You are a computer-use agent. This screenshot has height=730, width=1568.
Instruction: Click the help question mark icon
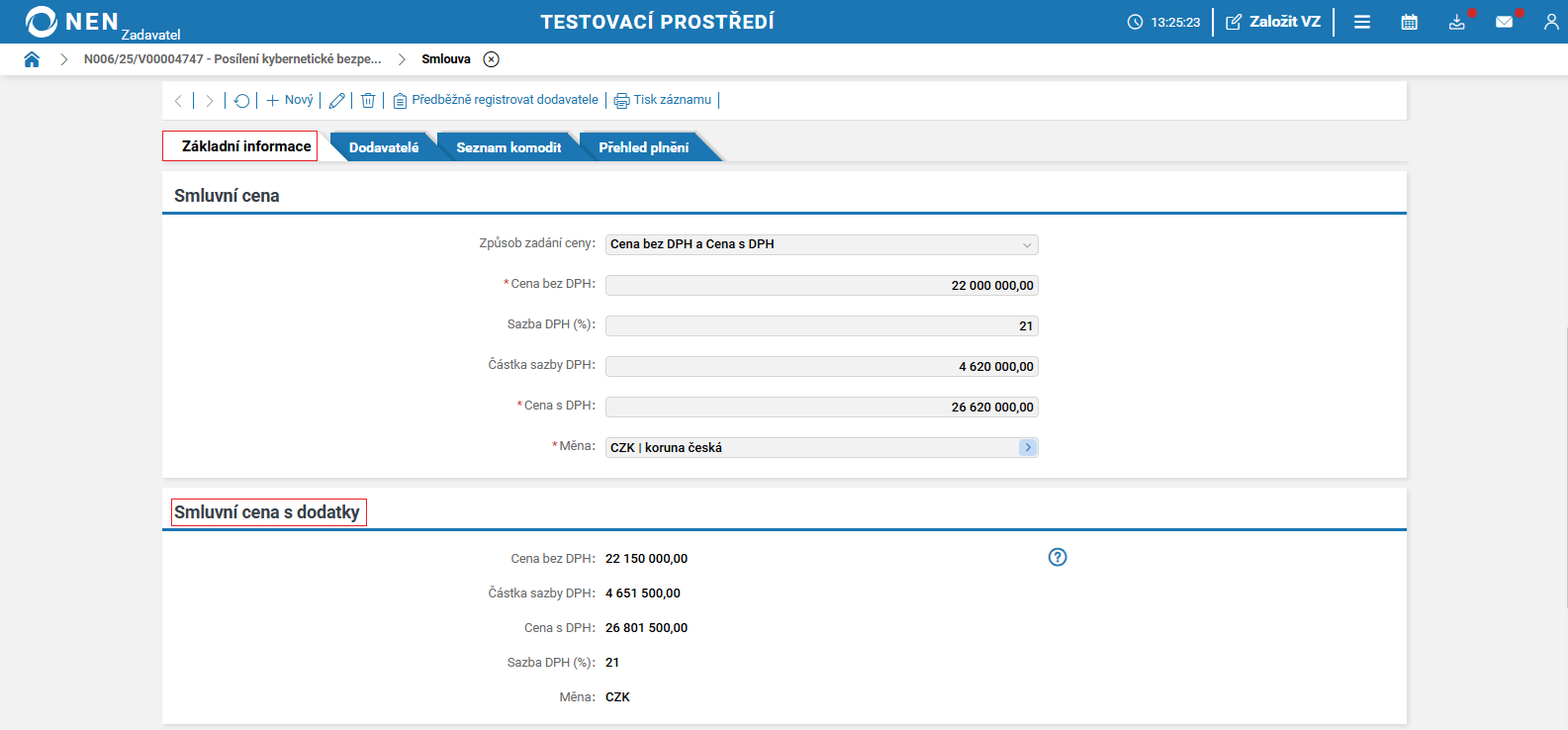pyautogui.click(x=1058, y=557)
